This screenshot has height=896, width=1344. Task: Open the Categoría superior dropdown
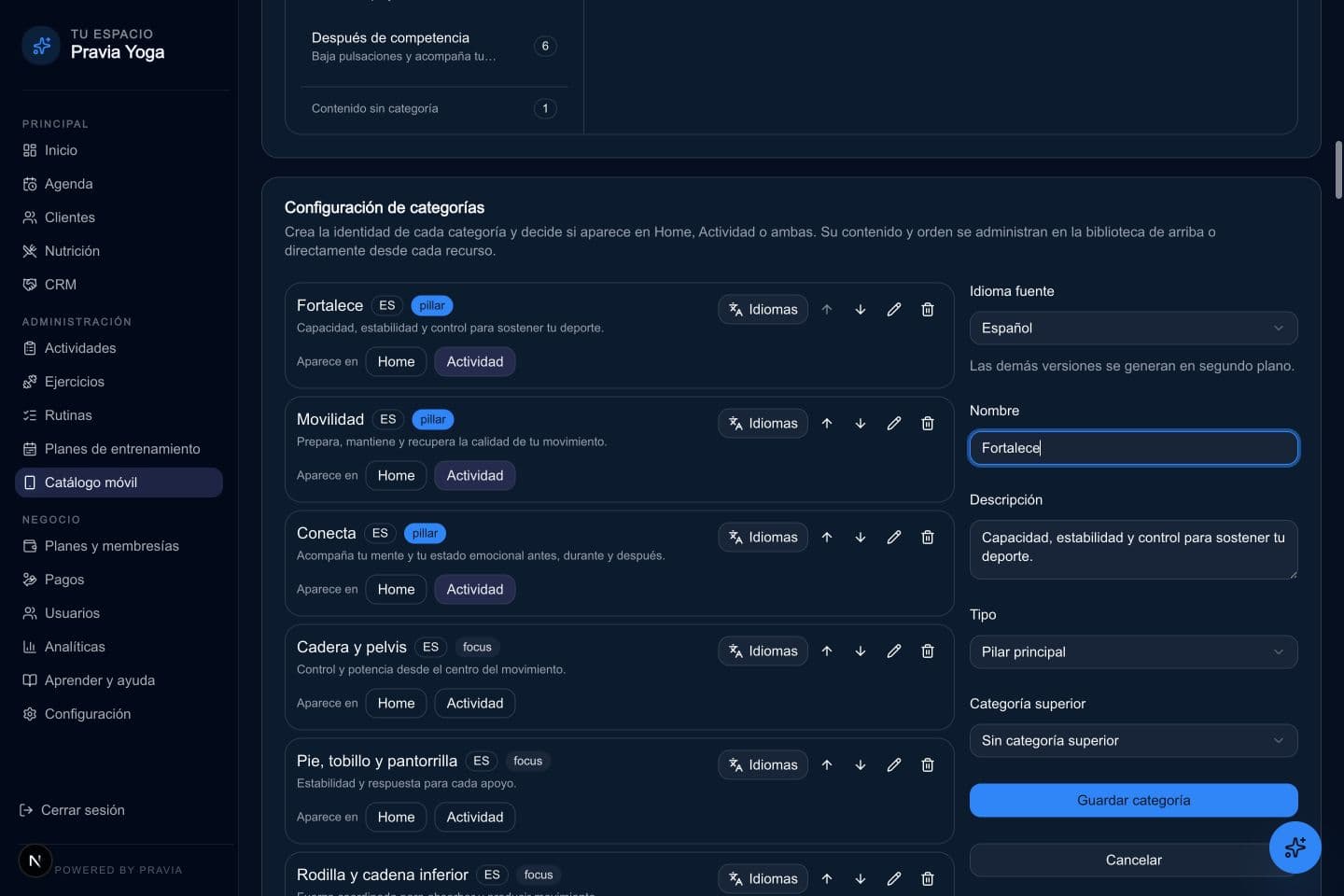pyautogui.click(x=1133, y=740)
